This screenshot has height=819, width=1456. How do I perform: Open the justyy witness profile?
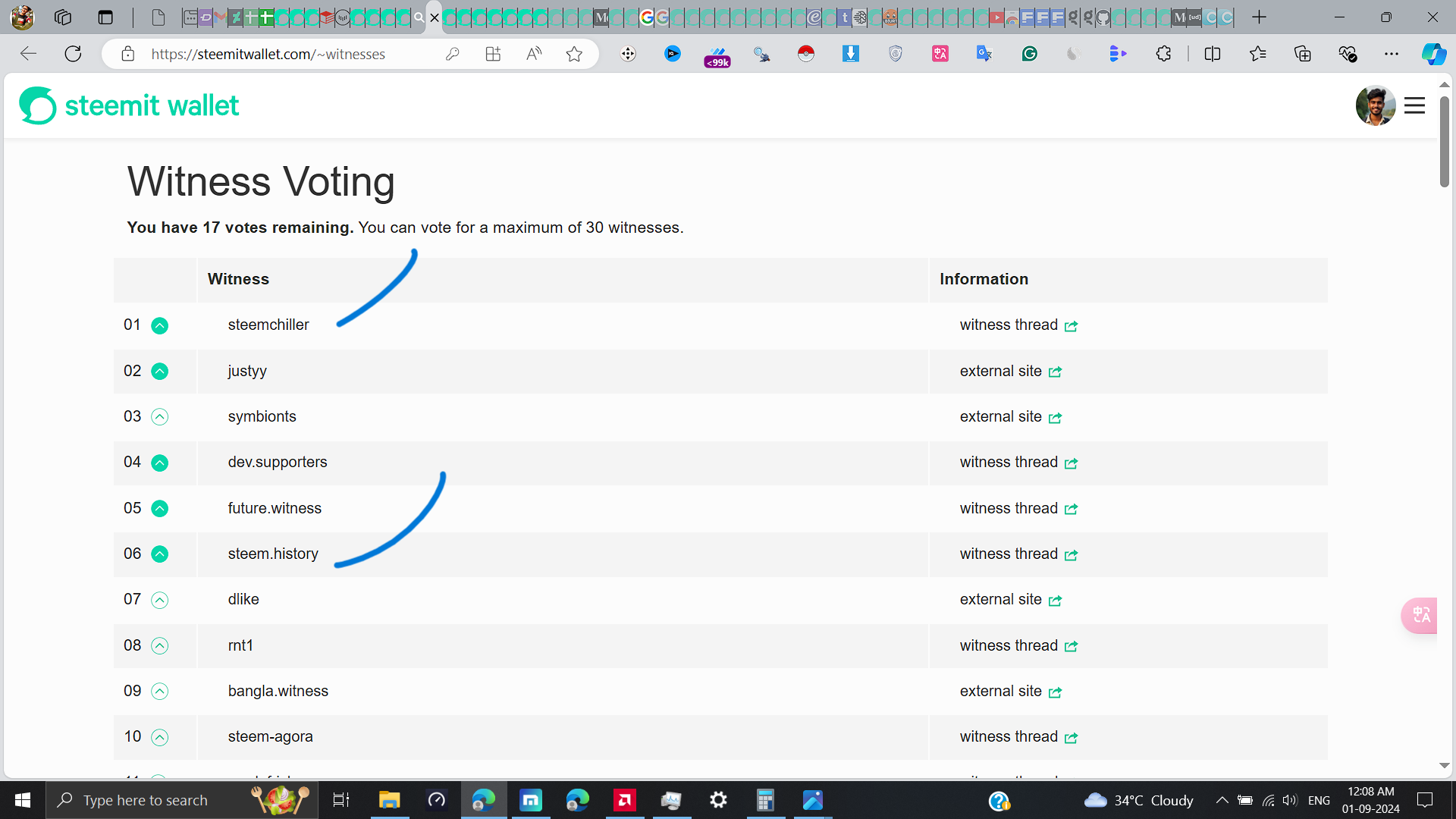pos(247,372)
